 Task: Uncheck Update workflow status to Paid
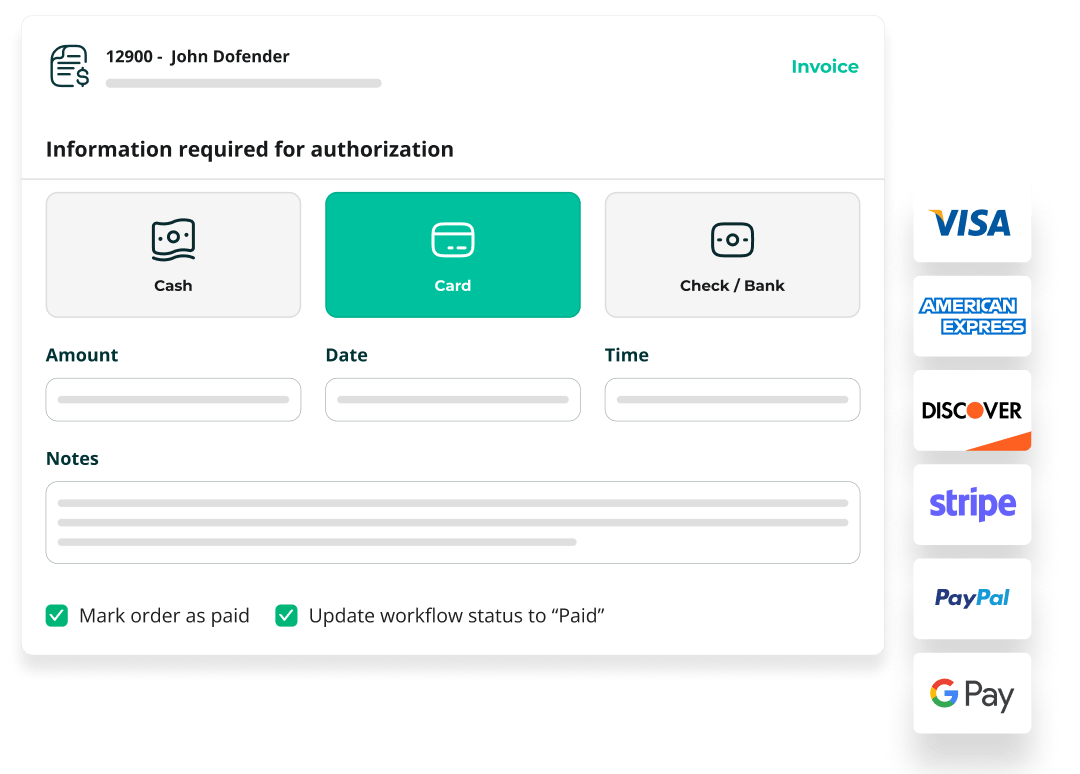(286, 616)
